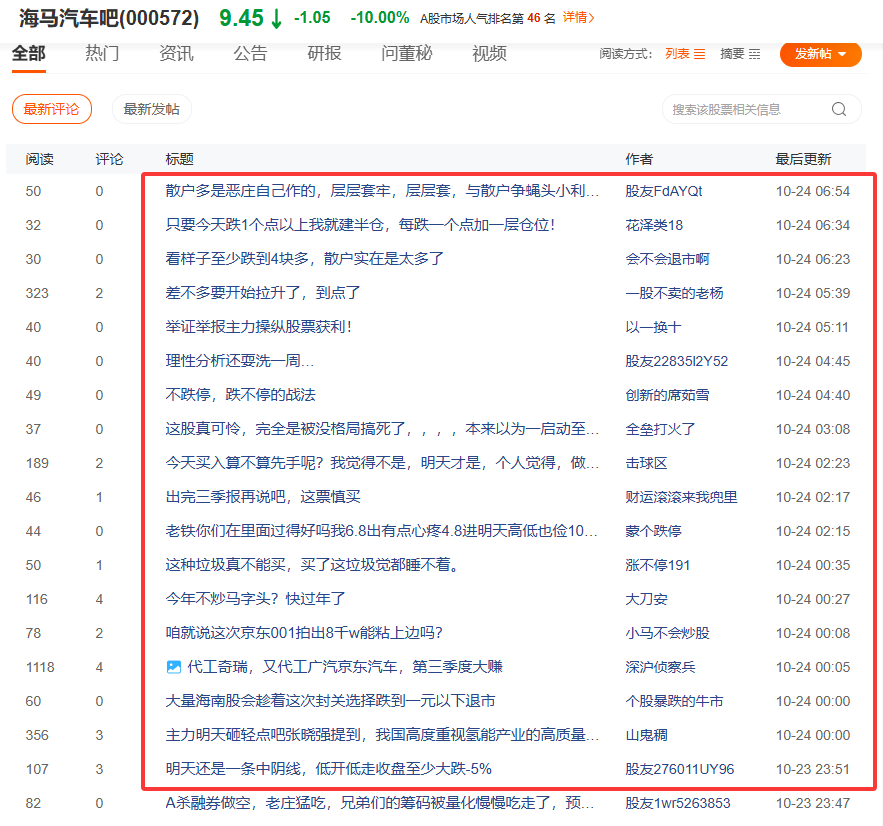
Task: Open post 咱就说这次京东001拍出8千w
Action: (304, 633)
